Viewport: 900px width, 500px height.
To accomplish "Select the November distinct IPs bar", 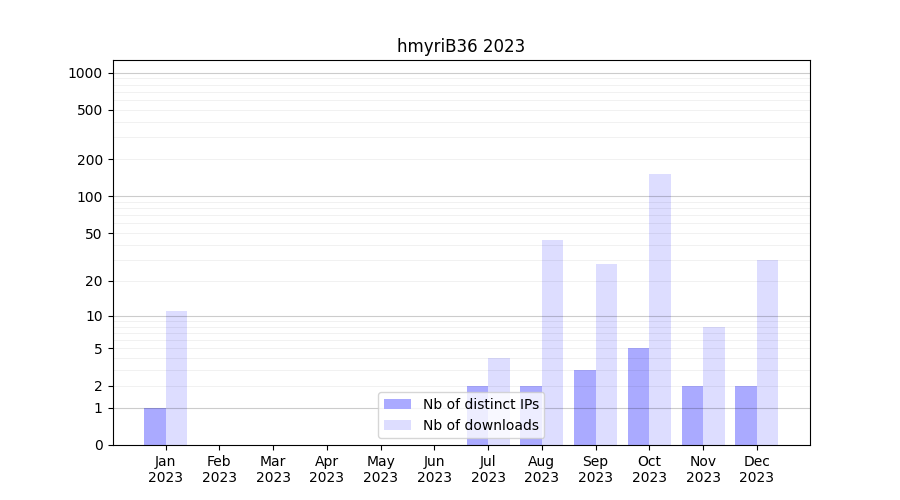I will [692, 415].
